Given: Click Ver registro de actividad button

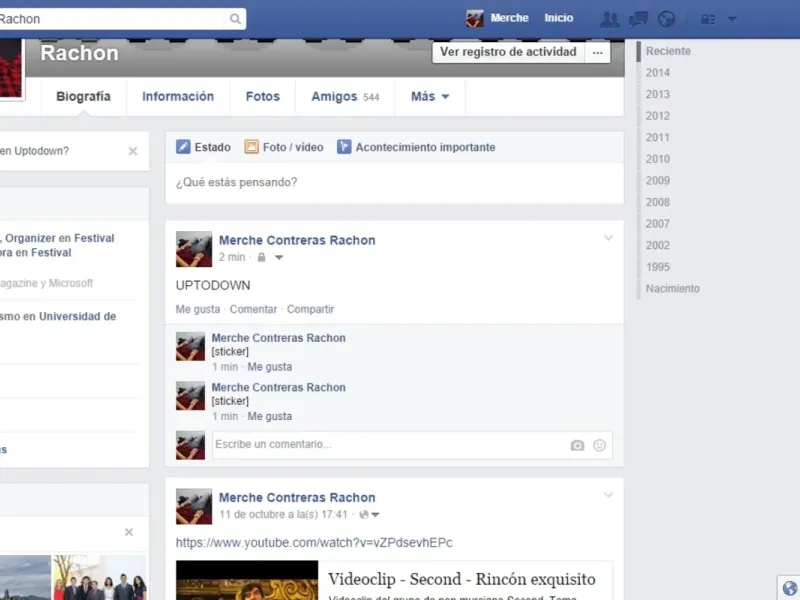Looking at the screenshot, I should (x=508, y=52).
